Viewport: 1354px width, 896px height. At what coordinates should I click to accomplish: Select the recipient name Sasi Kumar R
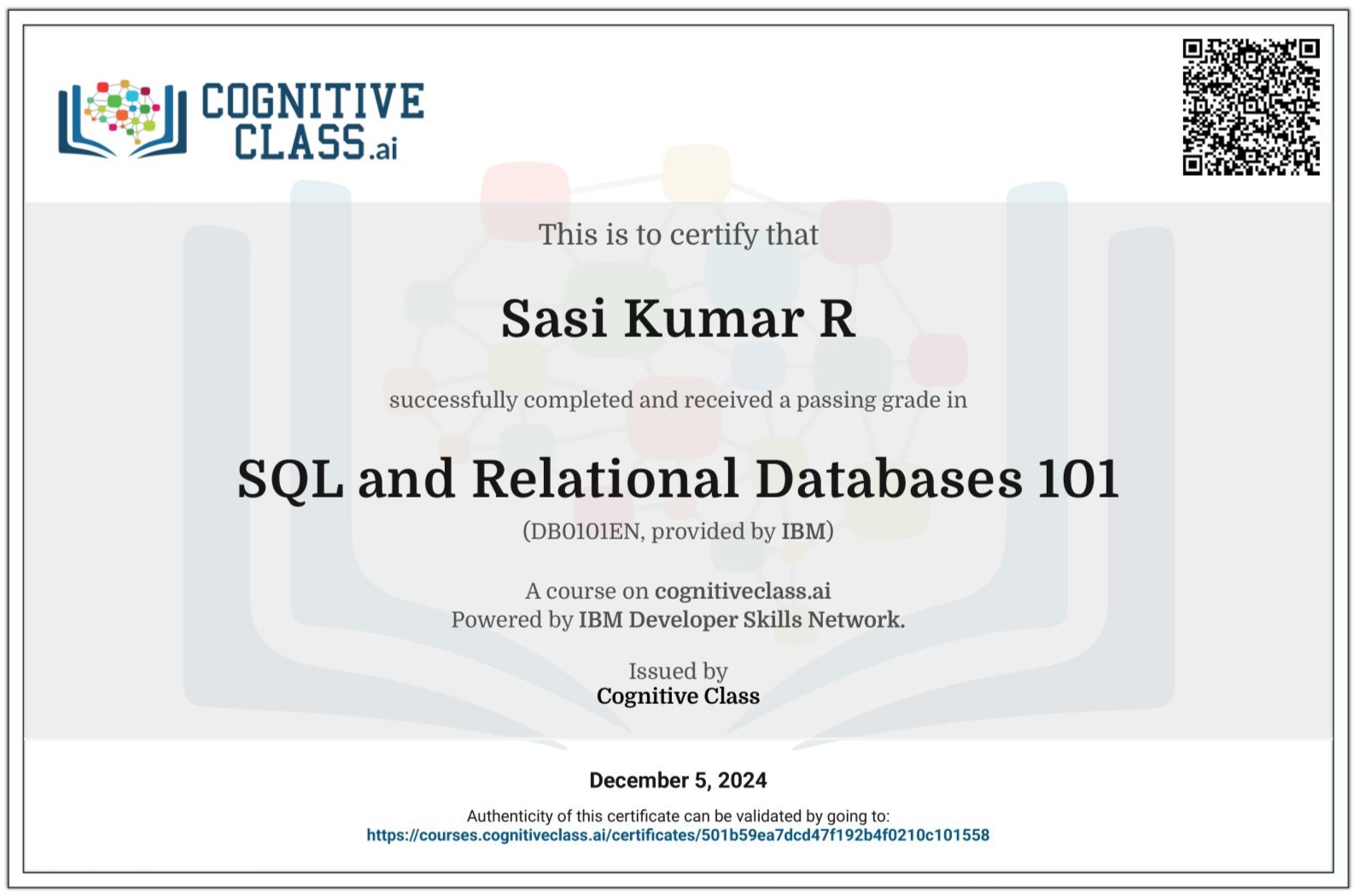pos(678,318)
